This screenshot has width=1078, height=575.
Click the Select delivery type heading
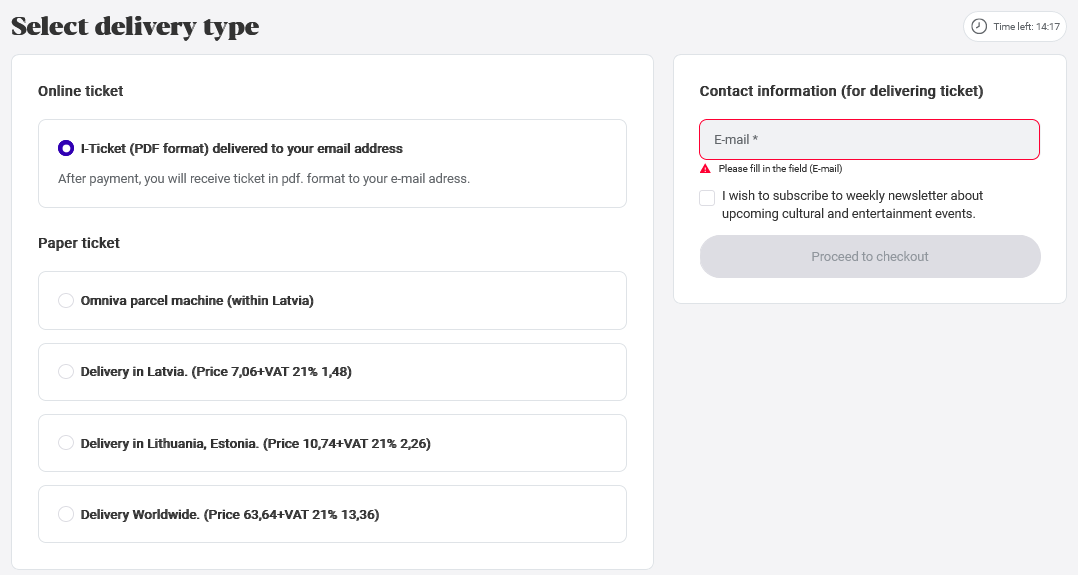135,26
